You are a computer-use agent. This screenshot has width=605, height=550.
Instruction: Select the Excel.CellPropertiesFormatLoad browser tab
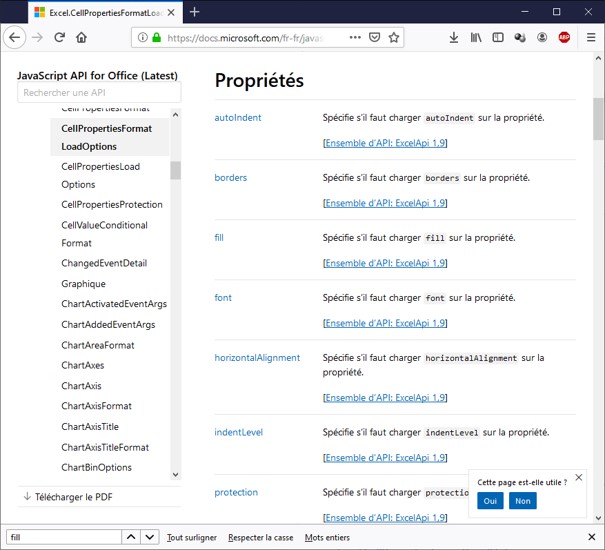tap(105, 12)
